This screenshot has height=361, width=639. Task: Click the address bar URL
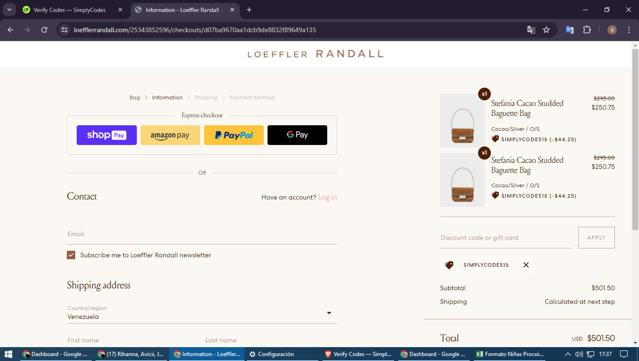(195, 30)
